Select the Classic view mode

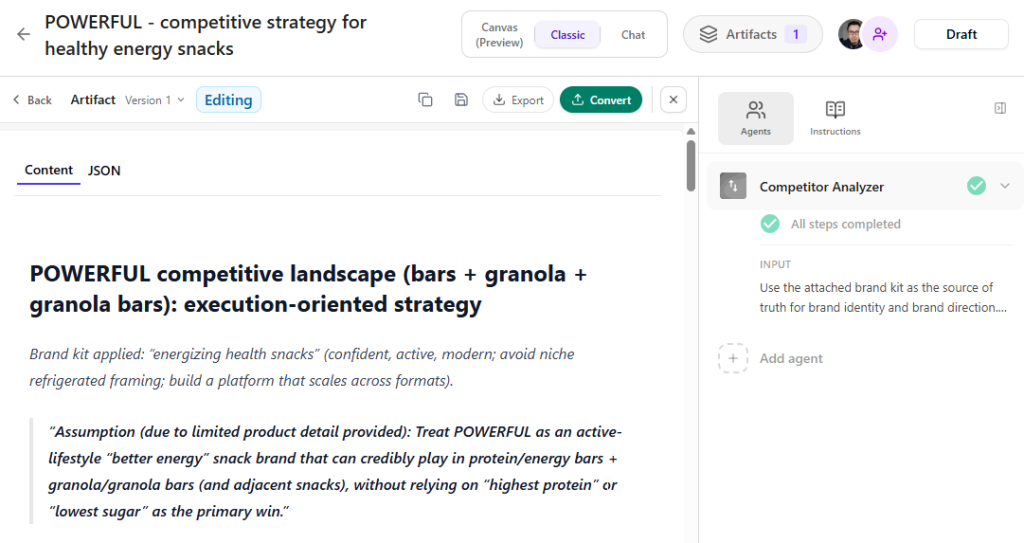tap(567, 34)
